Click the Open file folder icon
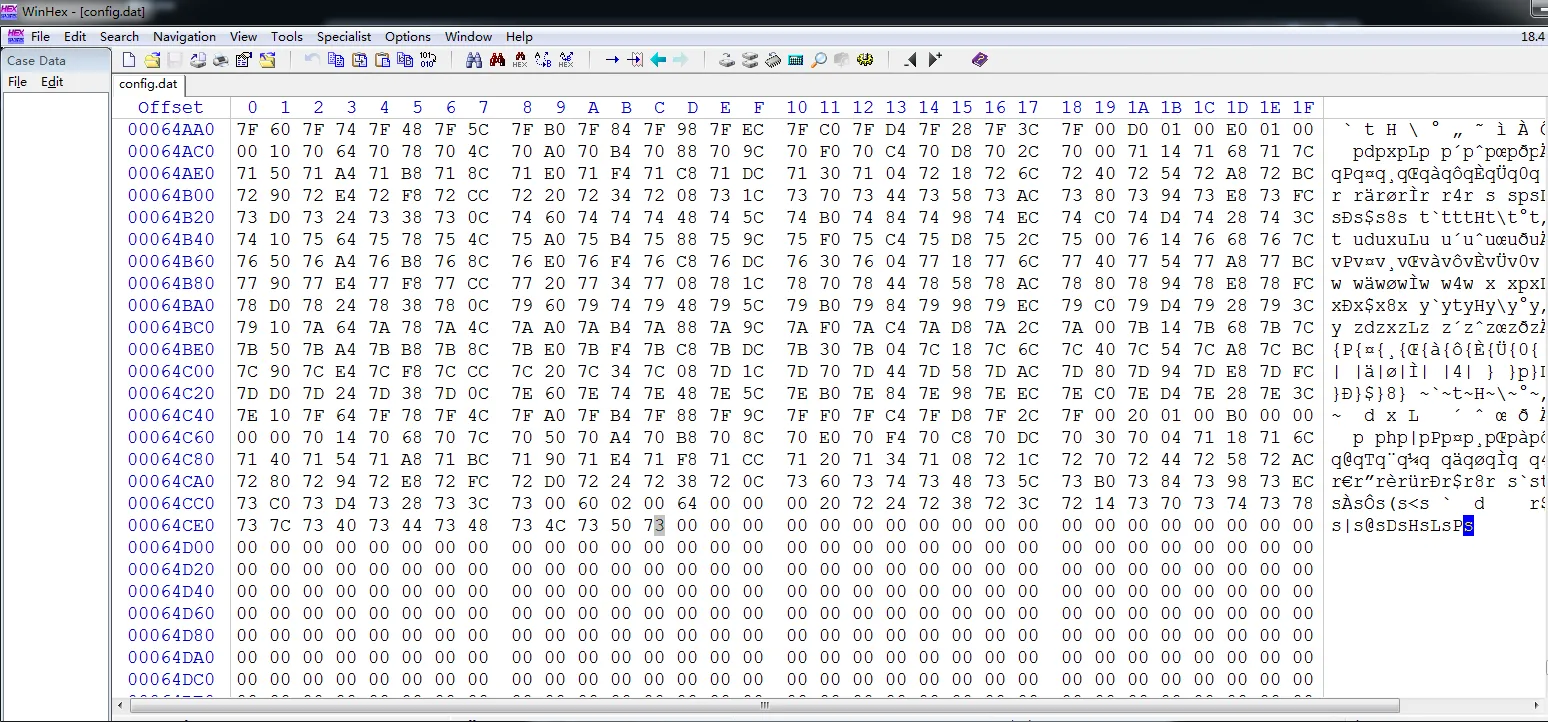 pyautogui.click(x=152, y=60)
